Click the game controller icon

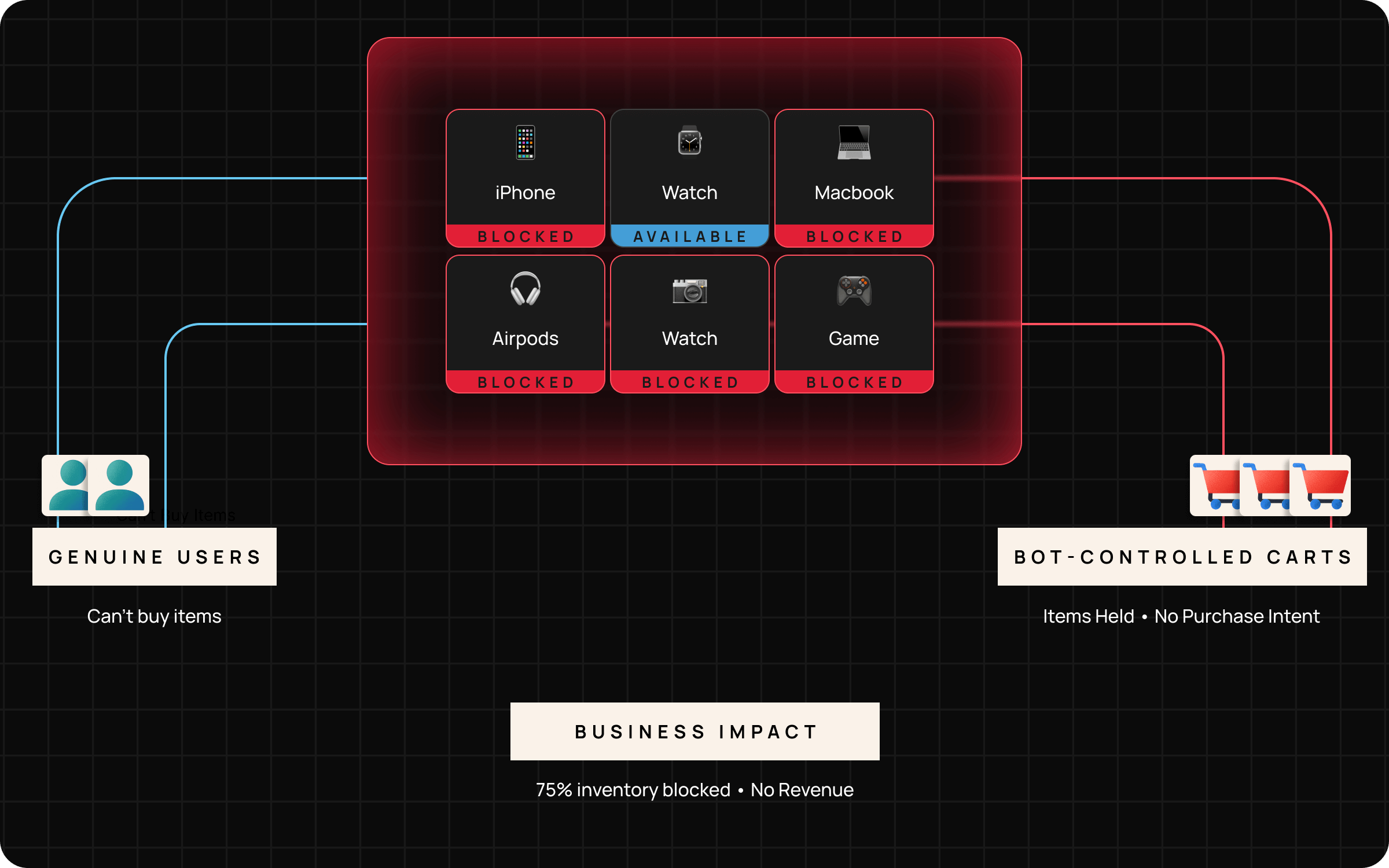854,290
